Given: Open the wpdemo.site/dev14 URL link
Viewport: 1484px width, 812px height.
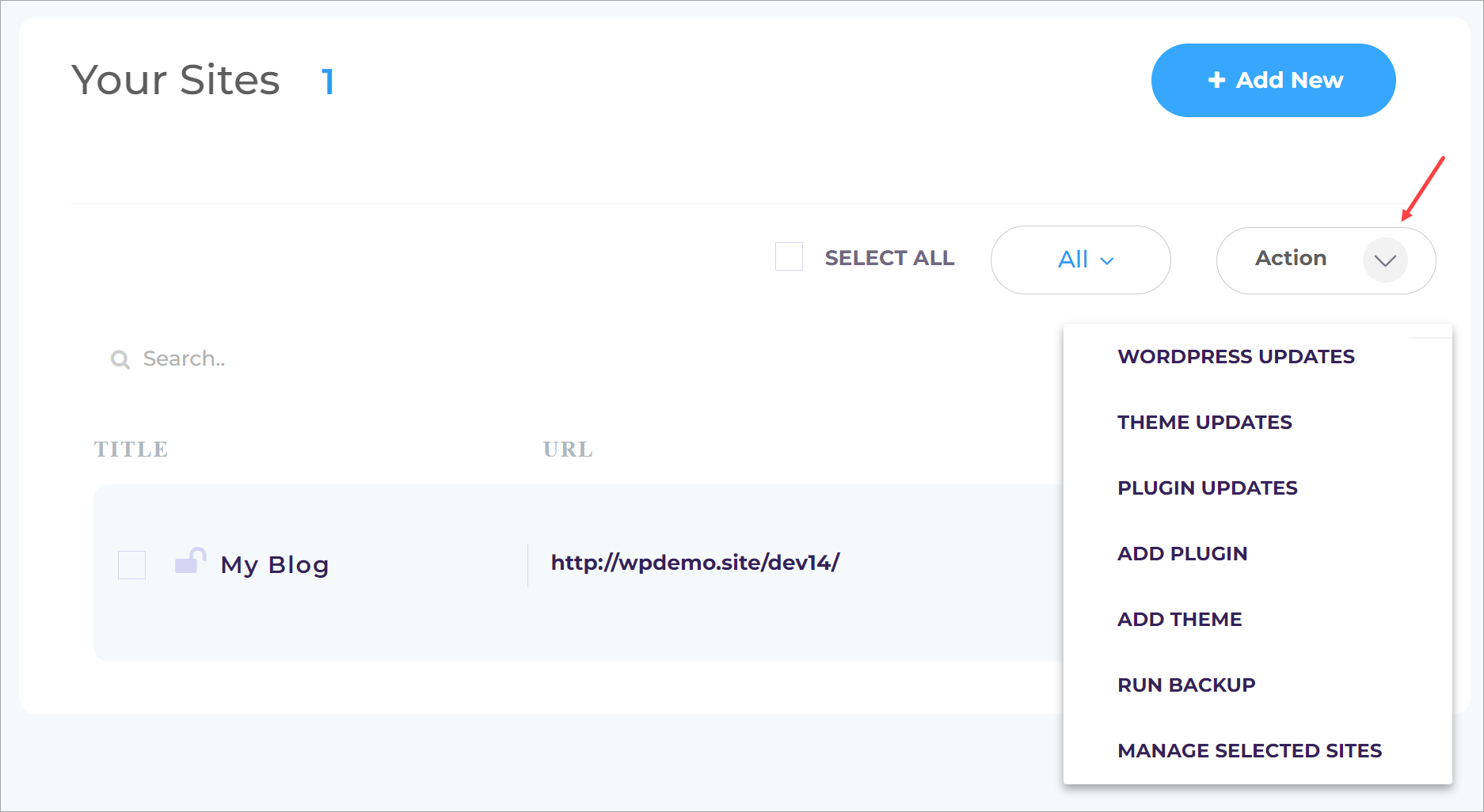Looking at the screenshot, I should (x=695, y=563).
